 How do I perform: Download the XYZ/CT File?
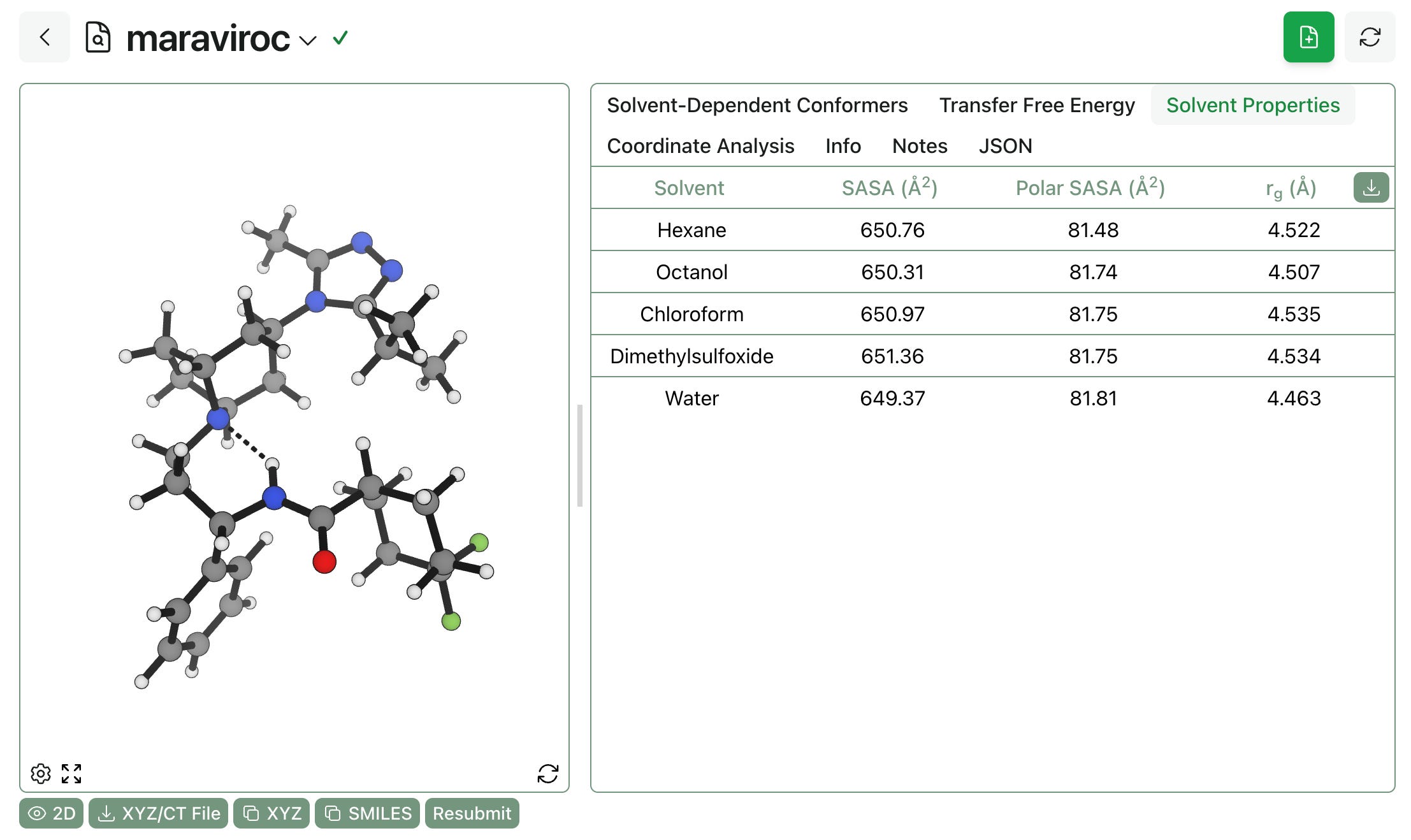click(159, 813)
